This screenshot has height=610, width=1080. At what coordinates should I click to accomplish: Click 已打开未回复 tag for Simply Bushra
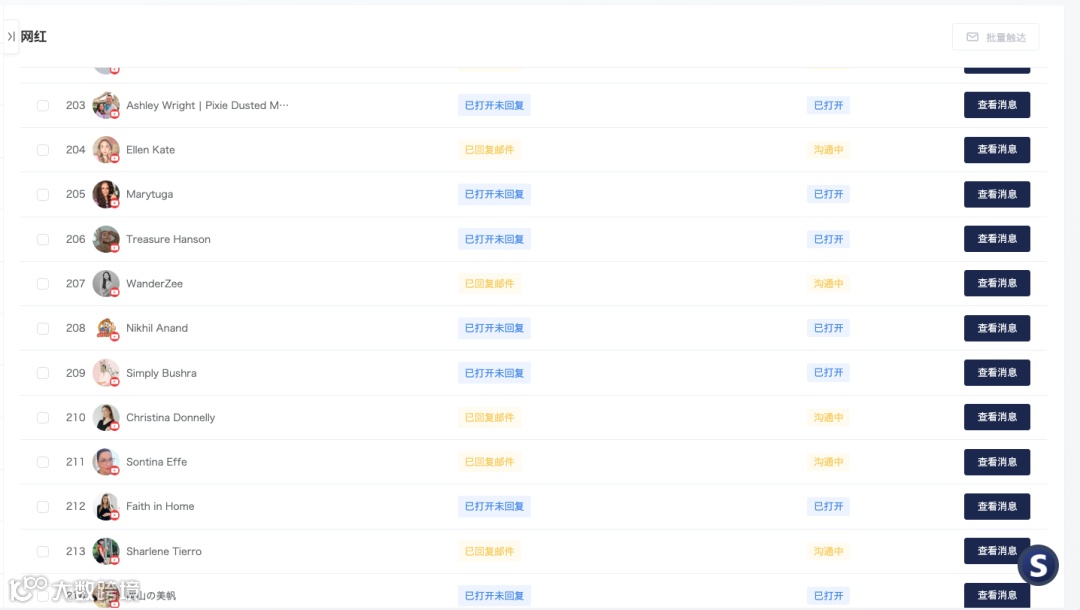494,372
